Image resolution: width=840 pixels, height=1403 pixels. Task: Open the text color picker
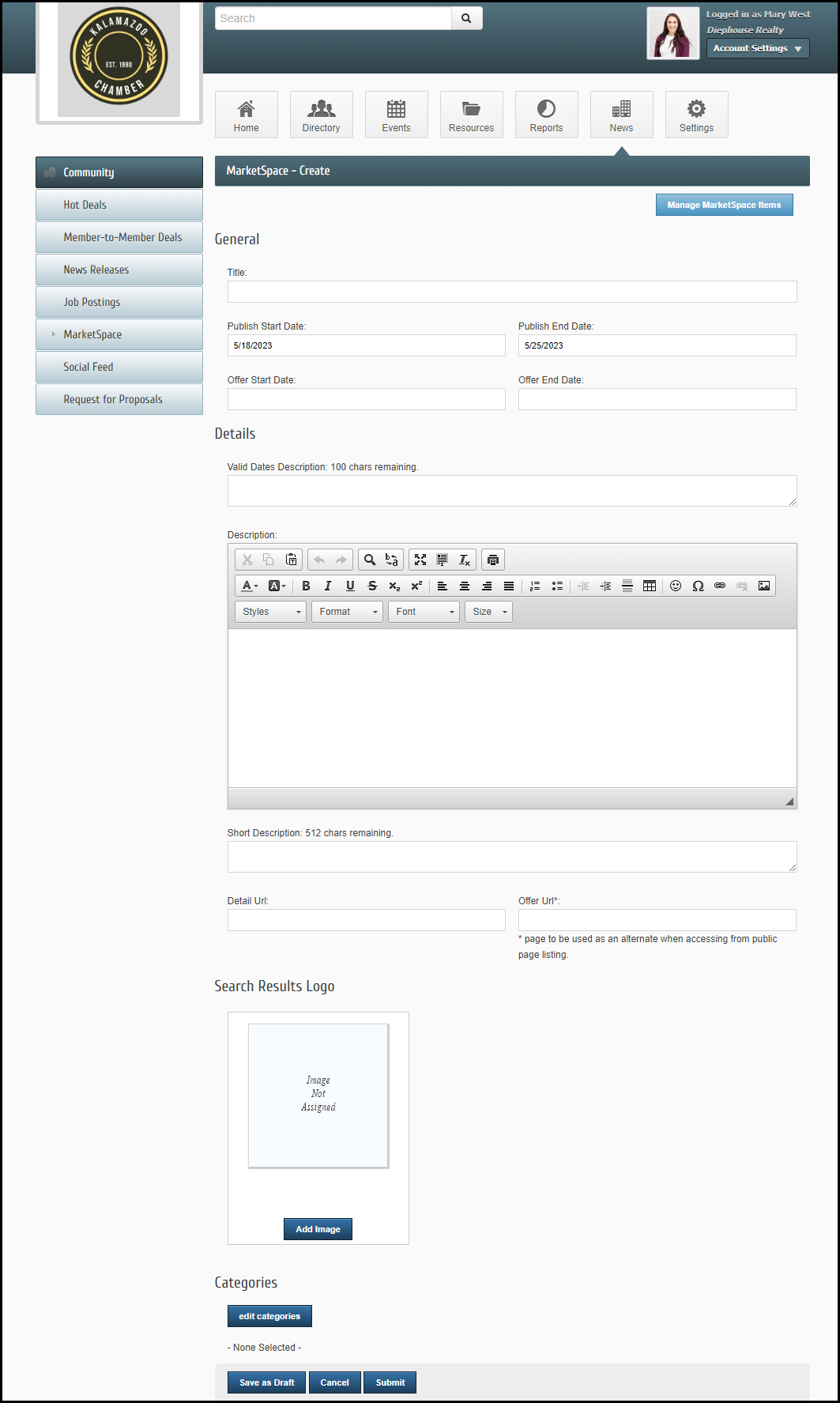[250, 586]
